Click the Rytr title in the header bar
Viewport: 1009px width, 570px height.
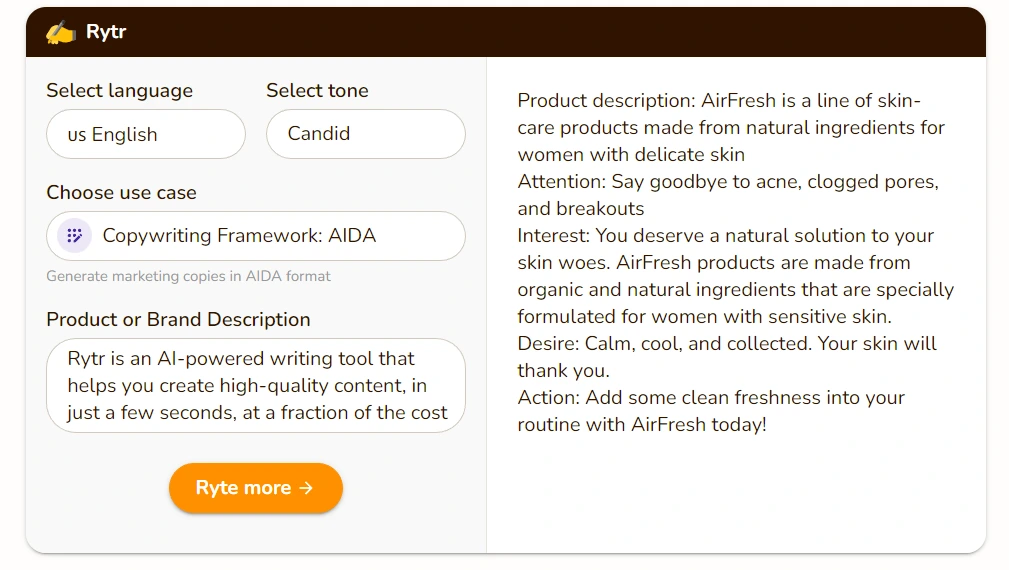tap(106, 32)
